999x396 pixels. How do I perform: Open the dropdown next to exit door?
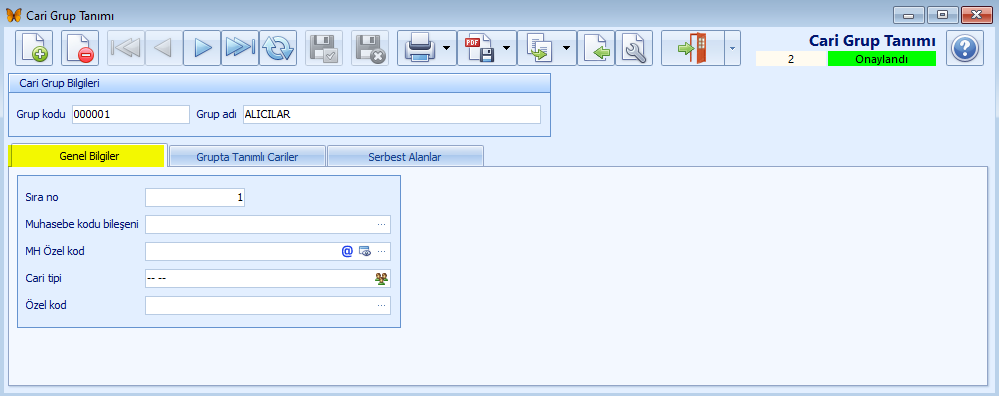(733, 48)
